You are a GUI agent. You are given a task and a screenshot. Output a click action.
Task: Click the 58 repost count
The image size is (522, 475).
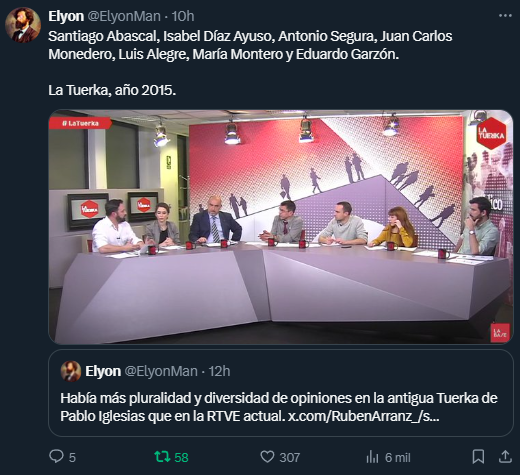pos(181,457)
